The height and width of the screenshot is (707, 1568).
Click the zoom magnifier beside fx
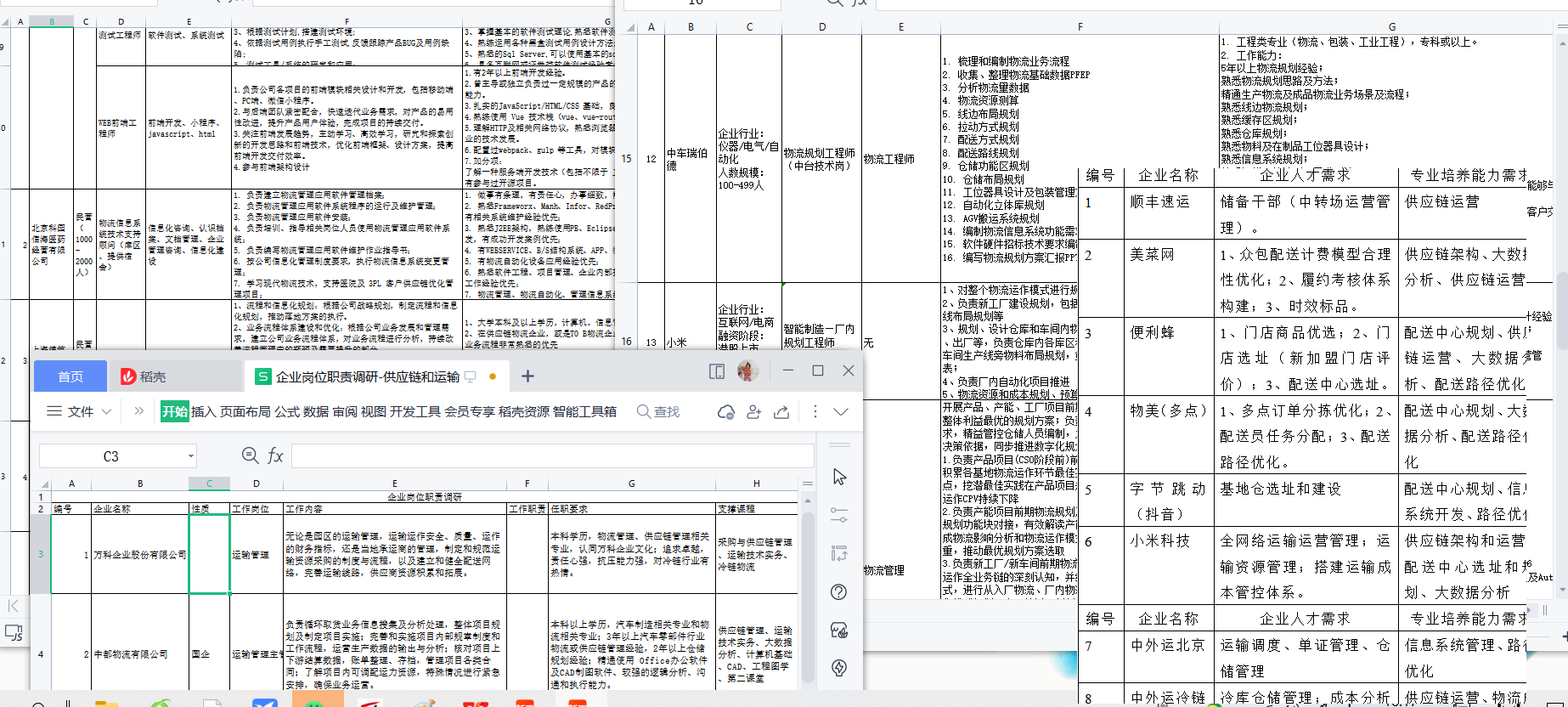pyautogui.click(x=250, y=455)
